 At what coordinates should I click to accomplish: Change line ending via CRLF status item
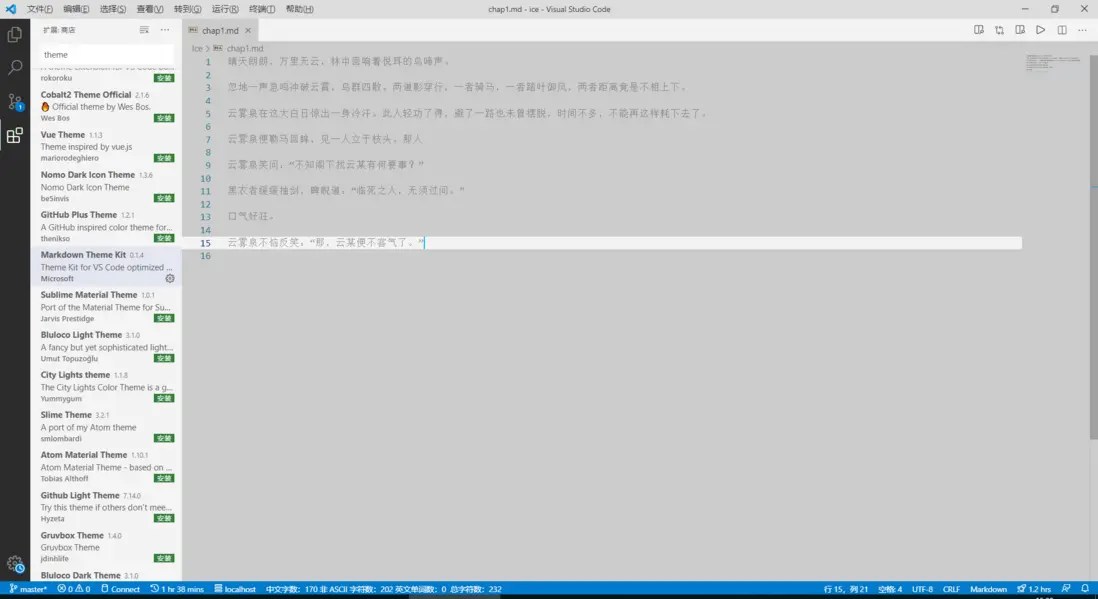coord(951,589)
